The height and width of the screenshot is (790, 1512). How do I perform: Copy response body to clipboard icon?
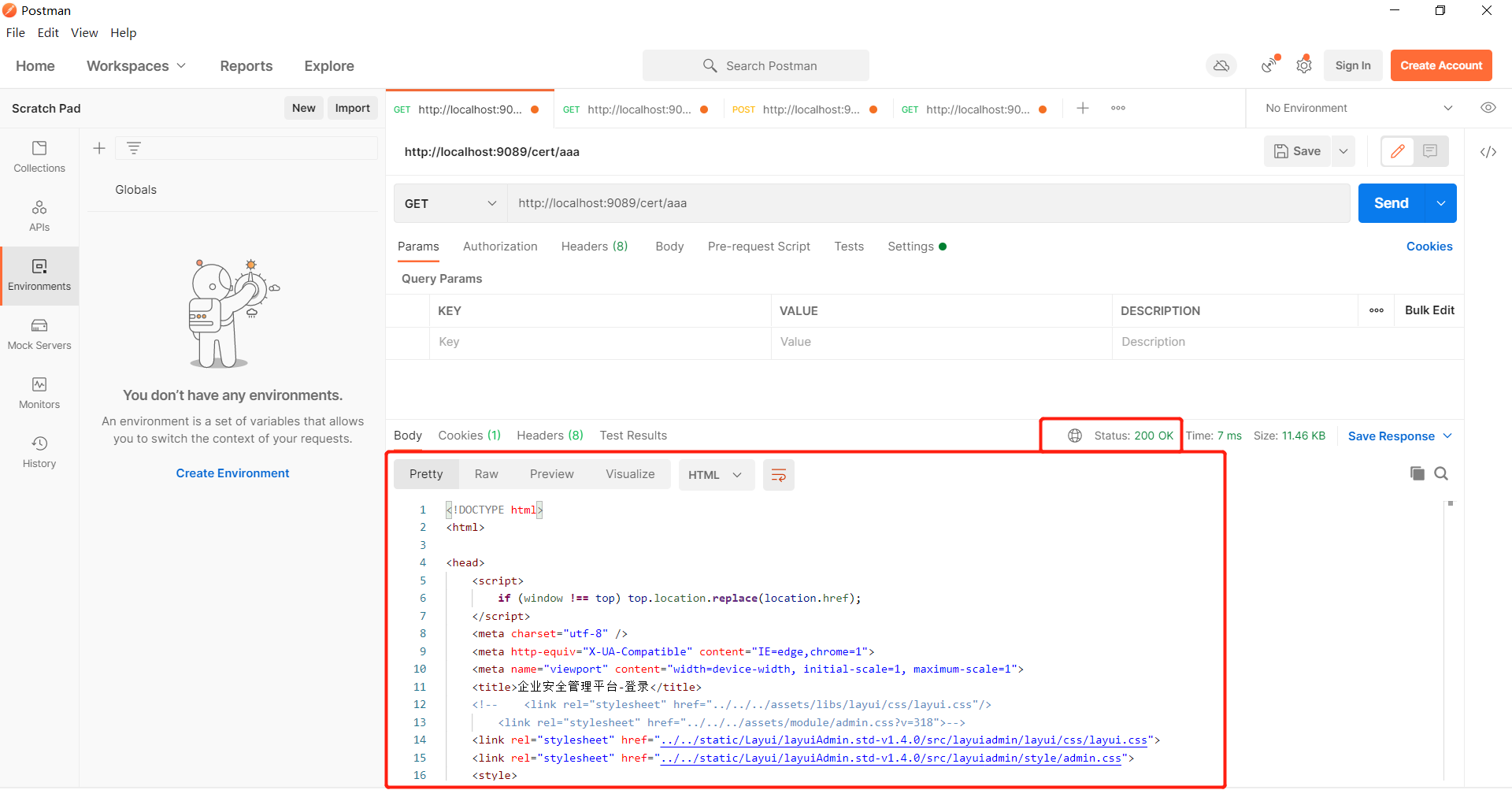click(x=1417, y=473)
